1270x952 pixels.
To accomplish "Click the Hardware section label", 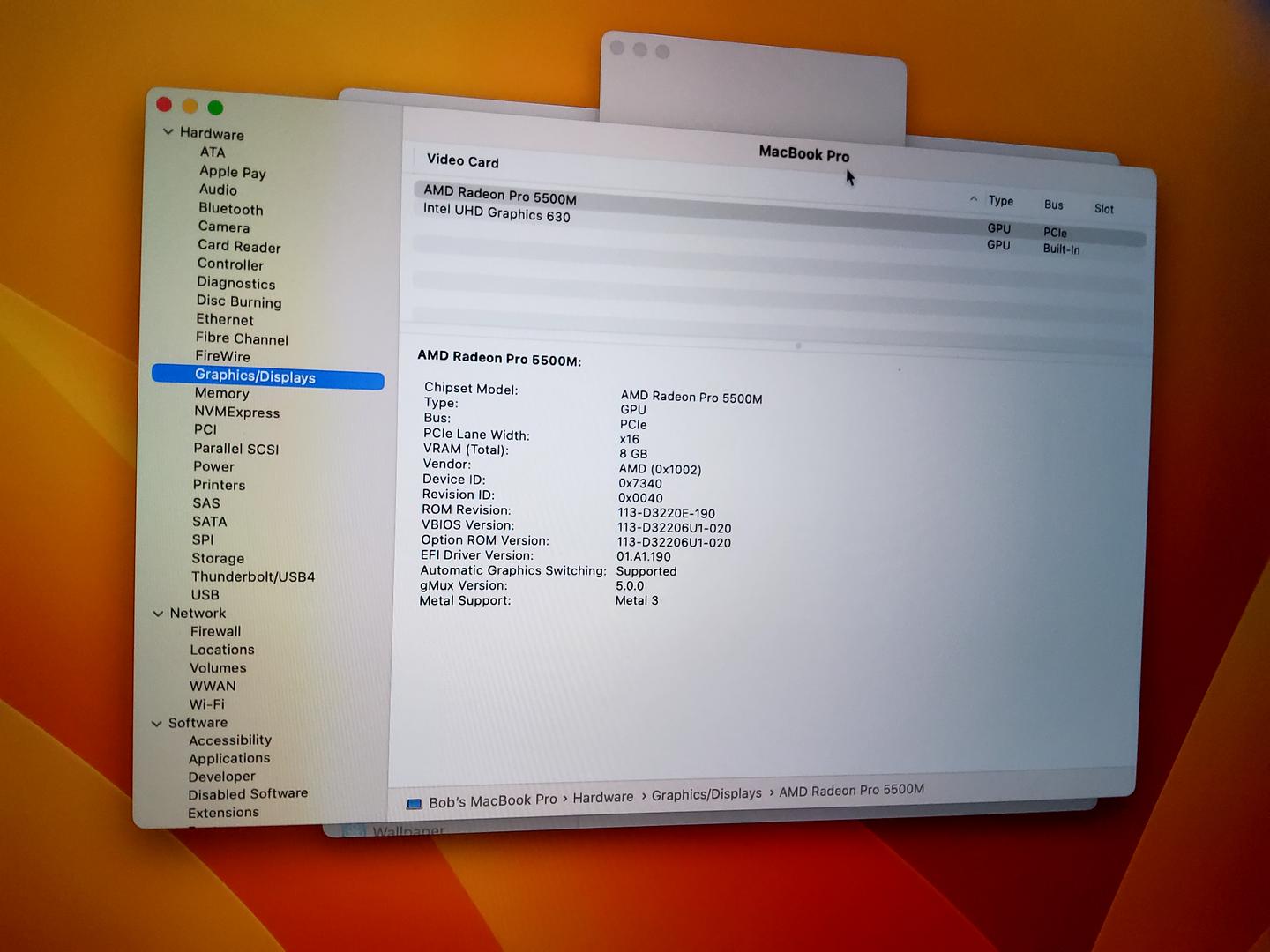I will (x=212, y=133).
